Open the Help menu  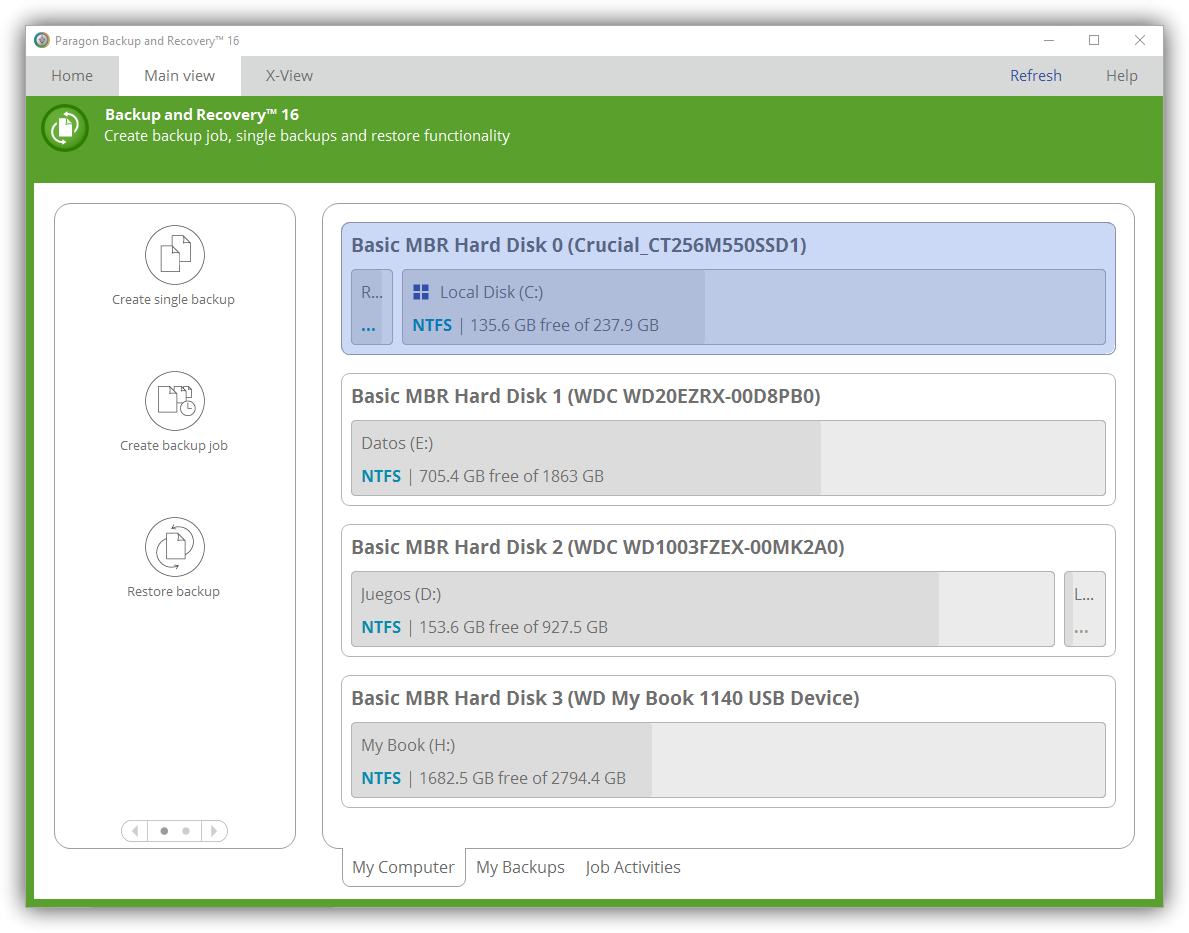tap(1122, 76)
